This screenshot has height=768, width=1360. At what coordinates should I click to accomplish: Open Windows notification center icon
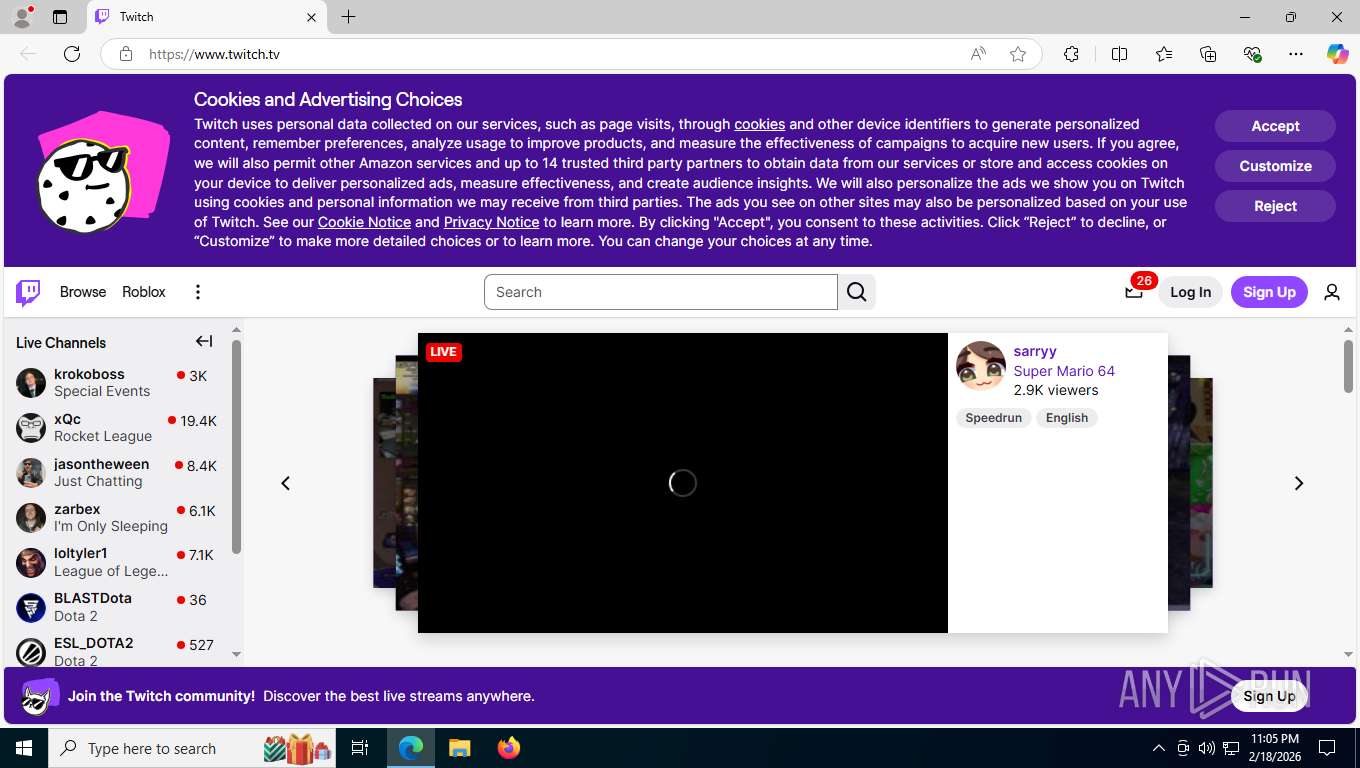coord(1327,748)
